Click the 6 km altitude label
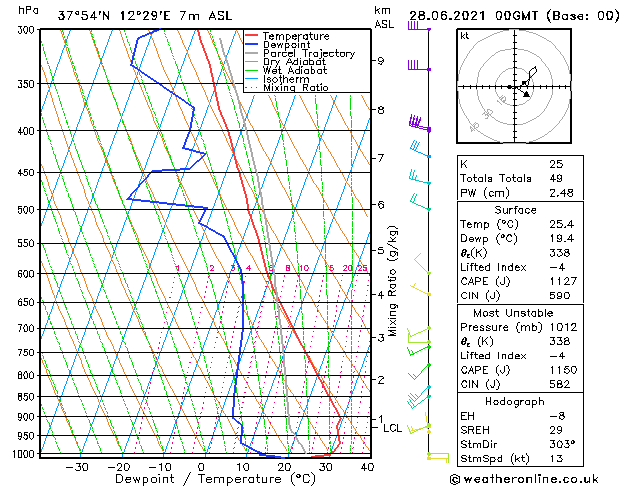Image resolution: width=629 pixels, height=486 pixels. pyautogui.click(x=381, y=205)
